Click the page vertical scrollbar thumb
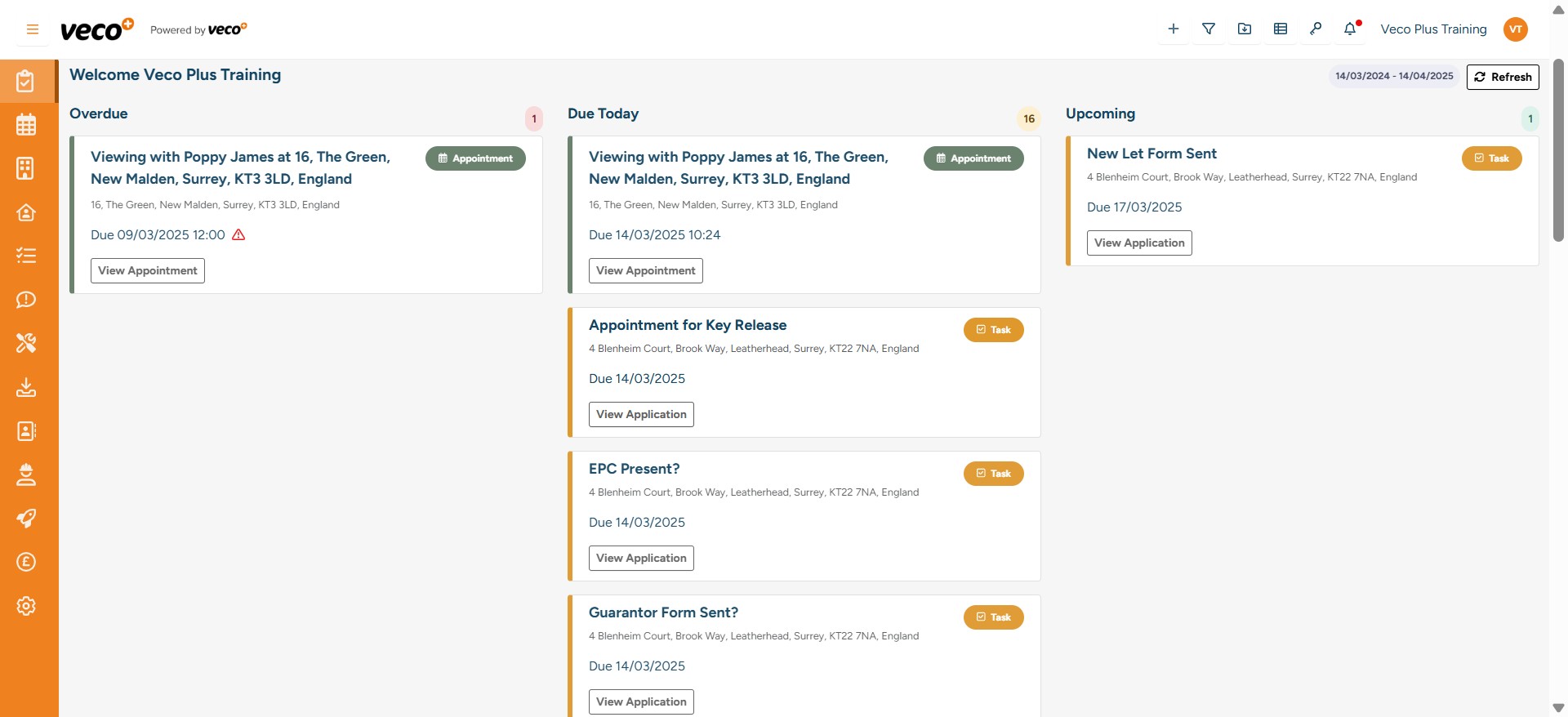 coord(1558,150)
